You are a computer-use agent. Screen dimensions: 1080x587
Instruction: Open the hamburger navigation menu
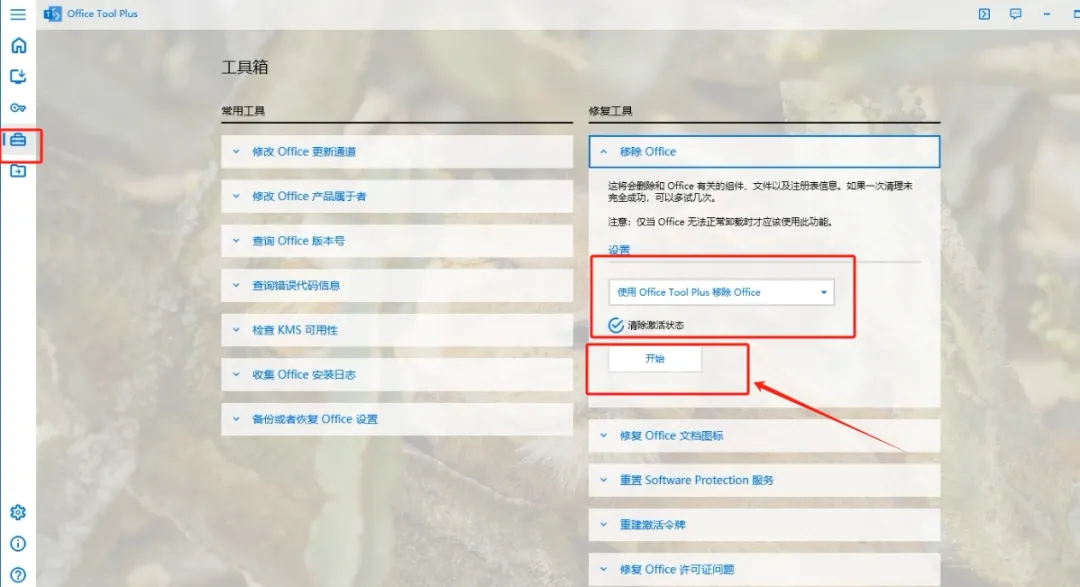click(x=18, y=14)
